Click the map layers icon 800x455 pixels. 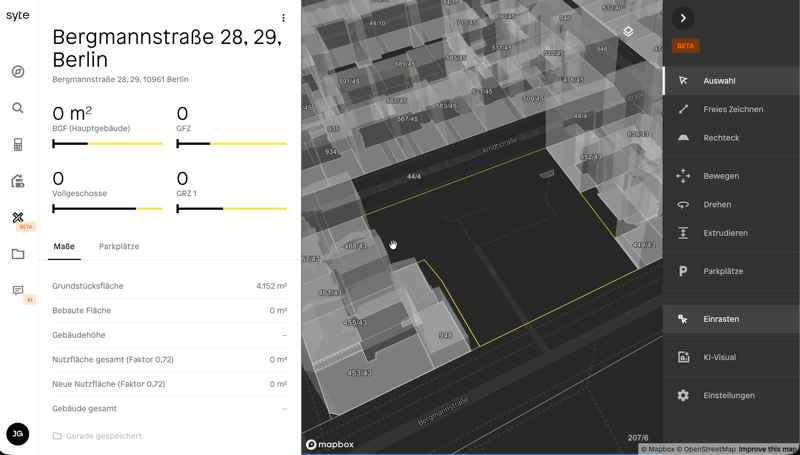click(x=628, y=32)
